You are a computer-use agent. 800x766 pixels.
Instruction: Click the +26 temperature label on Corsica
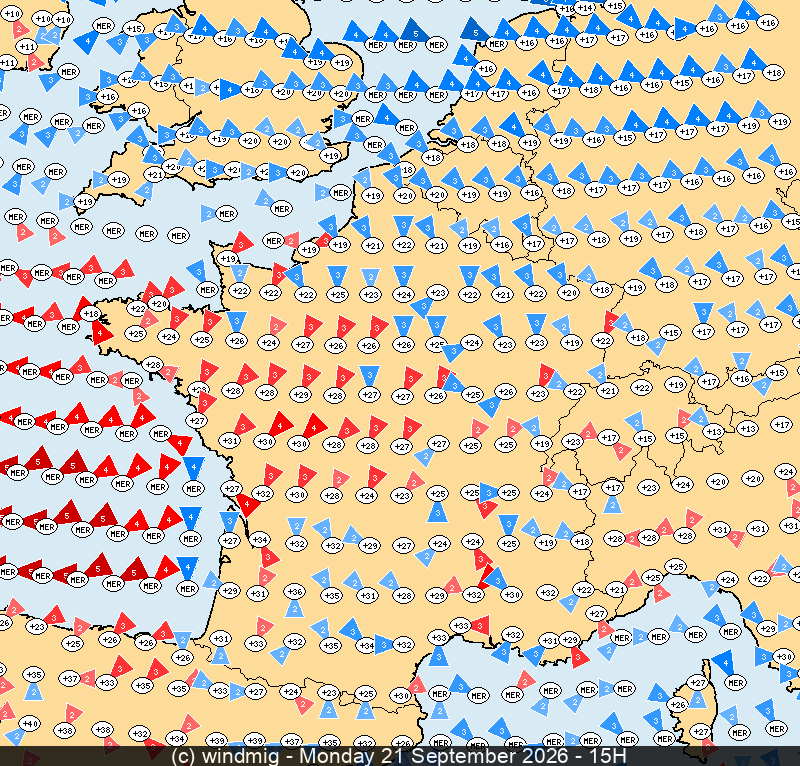(677, 705)
